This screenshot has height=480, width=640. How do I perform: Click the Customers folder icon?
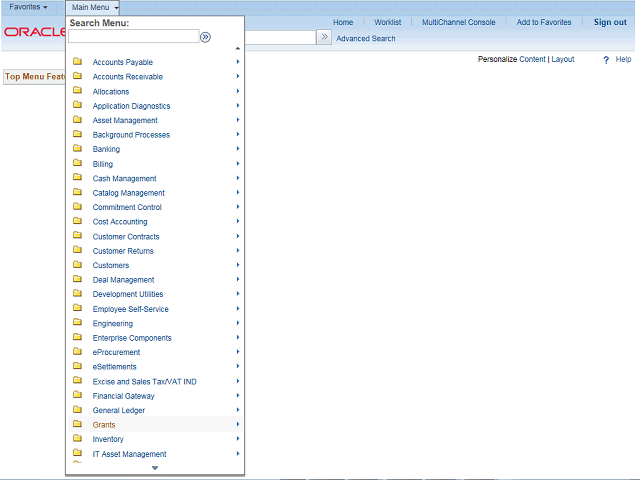(77, 264)
